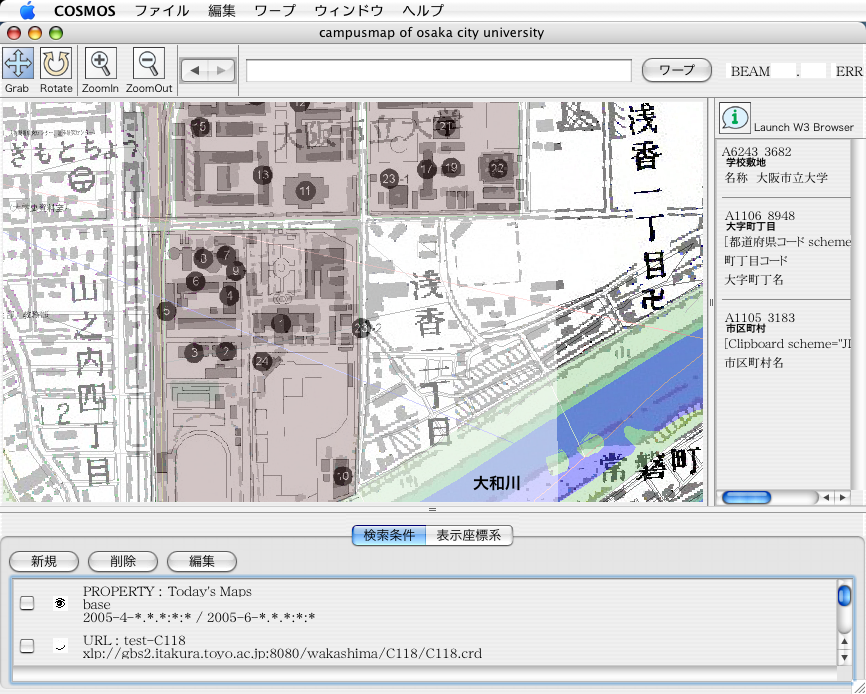Click the condition list scroll-up arrow
Screen dimensions: 866x694
click(x=844, y=642)
